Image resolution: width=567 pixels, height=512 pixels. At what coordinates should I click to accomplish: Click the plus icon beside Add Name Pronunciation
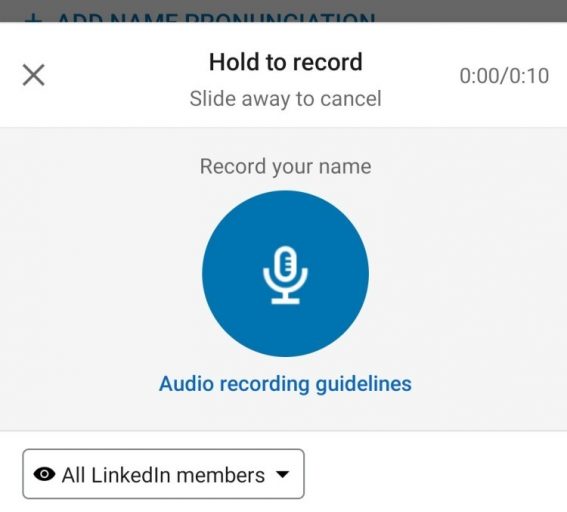pos(34,18)
